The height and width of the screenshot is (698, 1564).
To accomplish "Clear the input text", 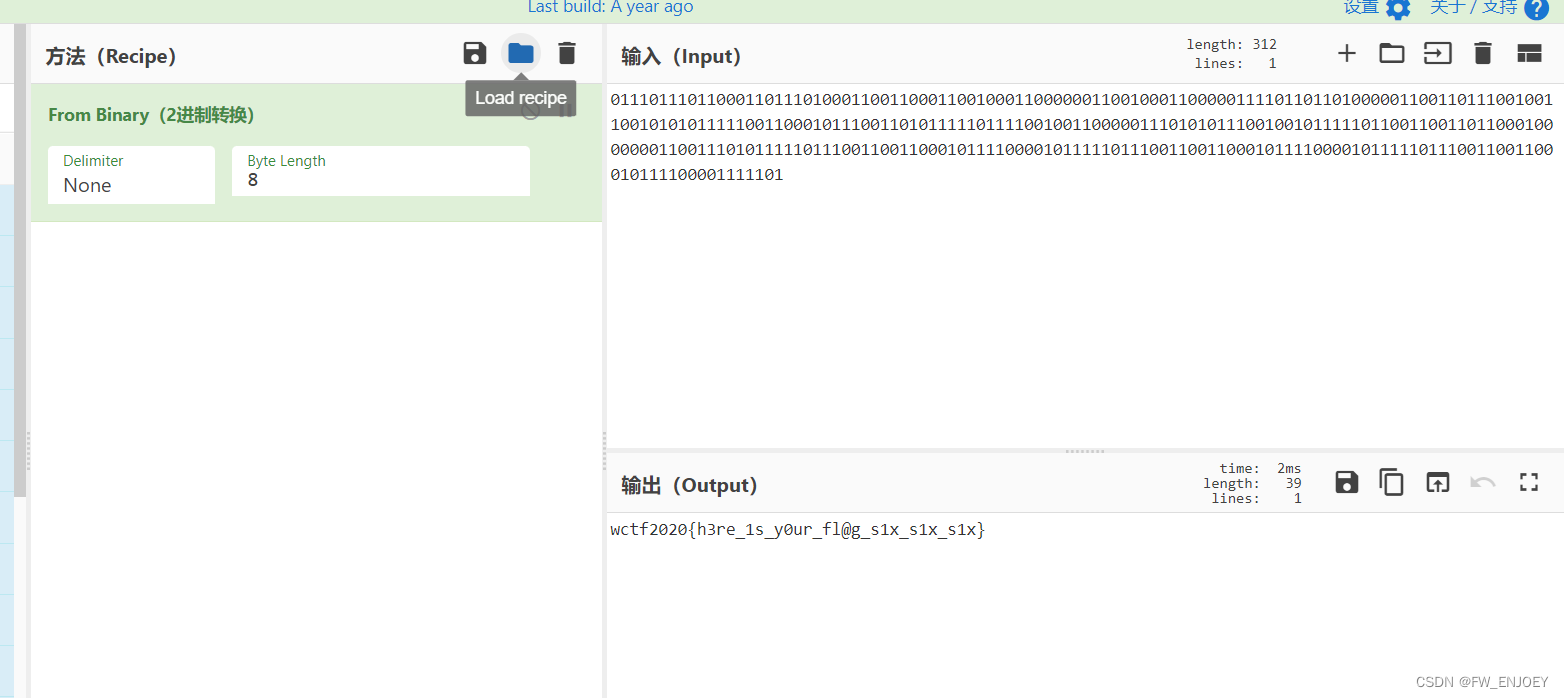I will (x=1483, y=52).
